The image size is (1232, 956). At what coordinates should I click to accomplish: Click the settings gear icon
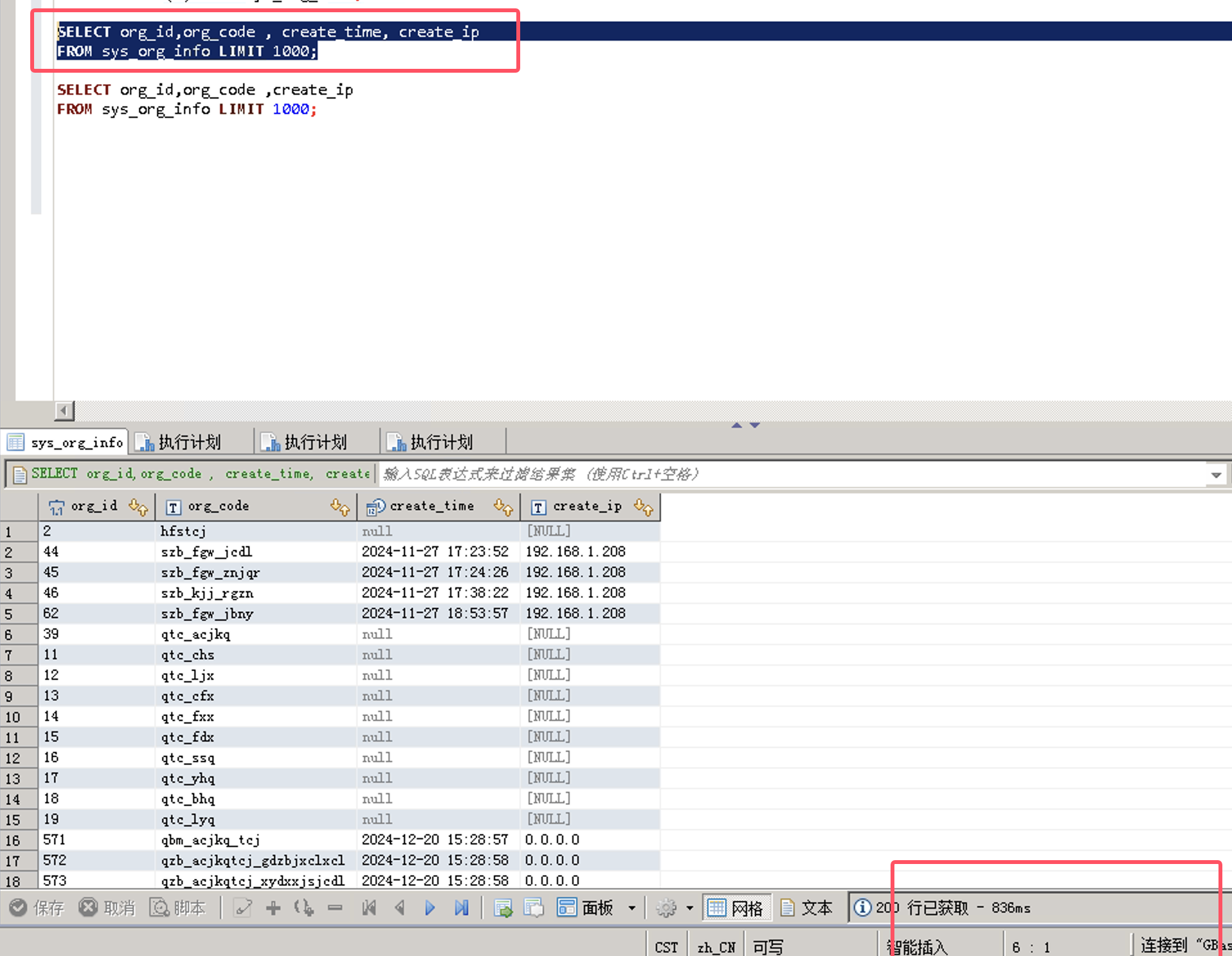pyautogui.click(x=666, y=908)
